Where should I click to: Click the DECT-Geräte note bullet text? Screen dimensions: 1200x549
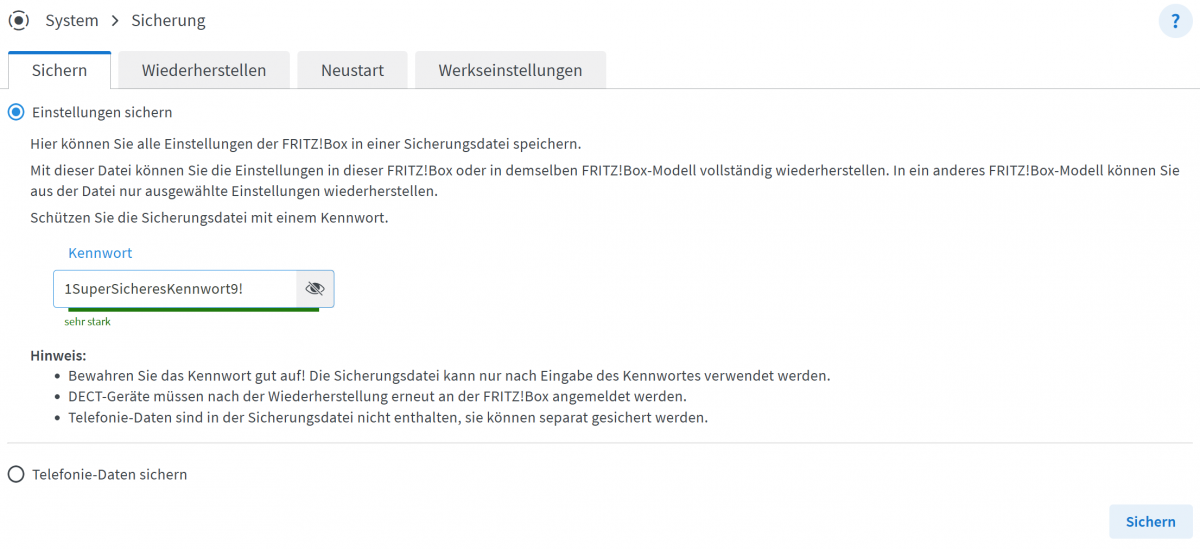click(377, 397)
